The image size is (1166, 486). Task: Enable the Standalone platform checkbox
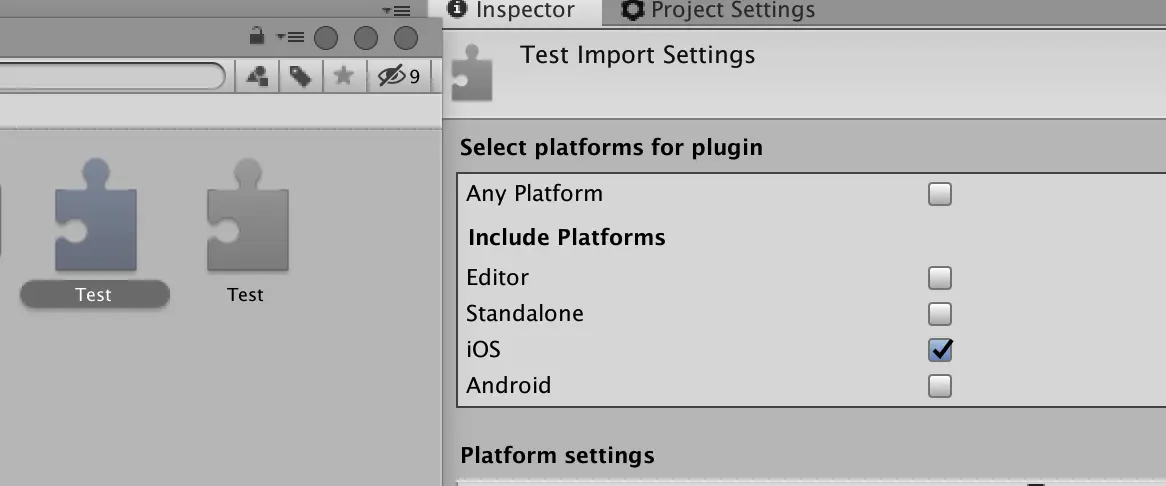coord(940,314)
